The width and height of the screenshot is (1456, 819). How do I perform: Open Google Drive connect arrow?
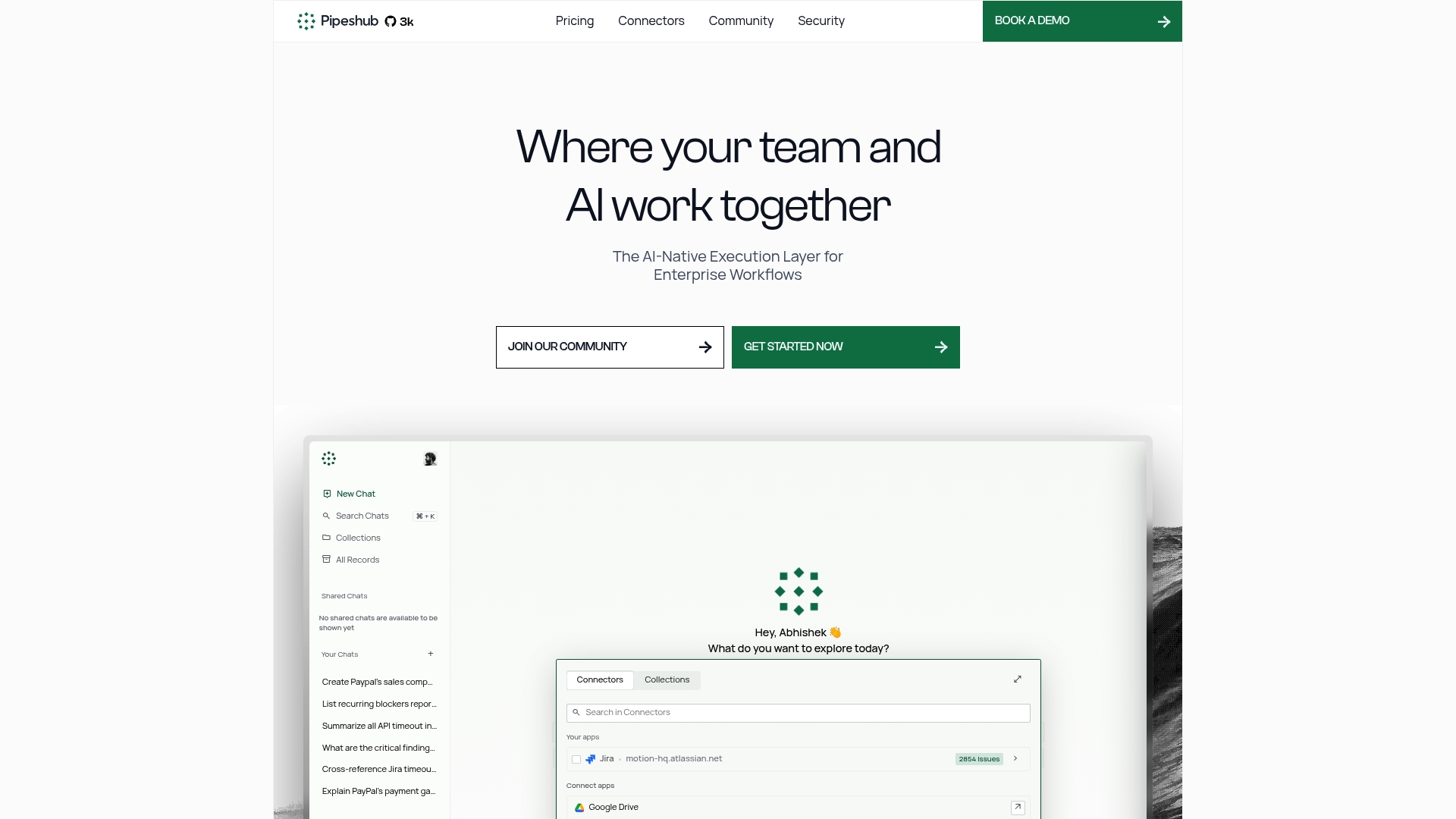pyautogui.click(x=1018, y=808)
